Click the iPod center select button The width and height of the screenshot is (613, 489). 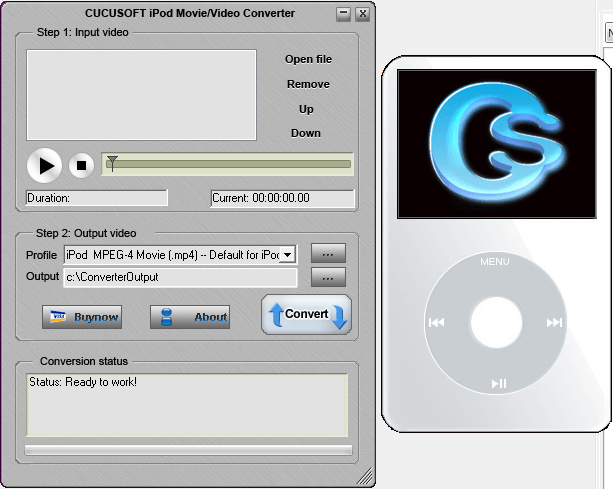pyautogui.click(x=496, y=322)
